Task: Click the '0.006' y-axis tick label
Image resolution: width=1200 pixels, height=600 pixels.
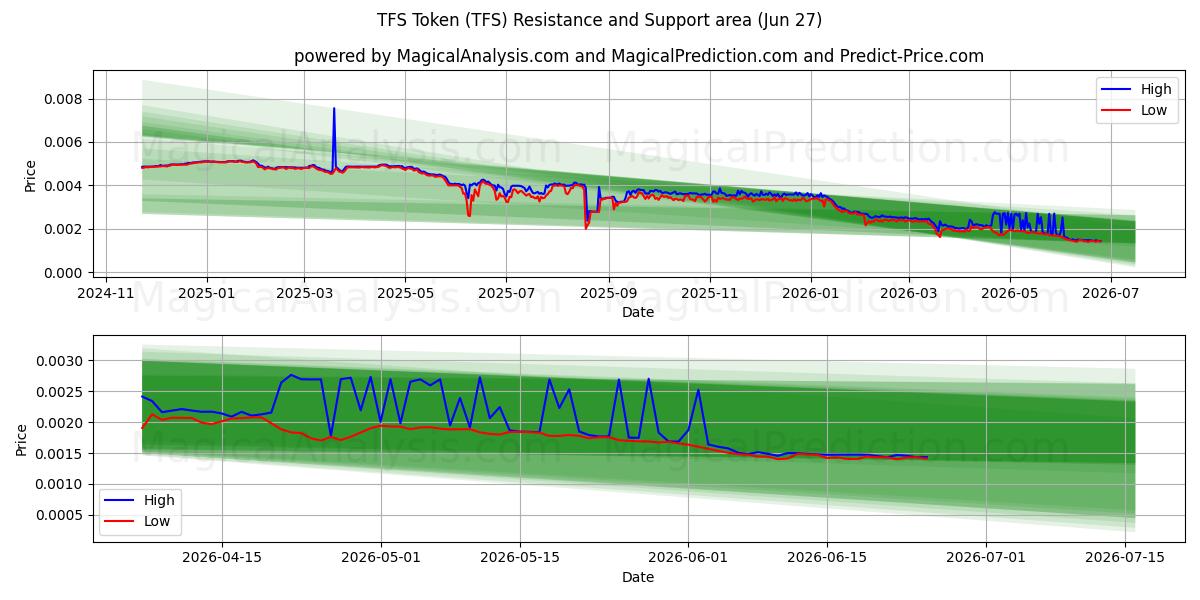Action: click(64, 143)
